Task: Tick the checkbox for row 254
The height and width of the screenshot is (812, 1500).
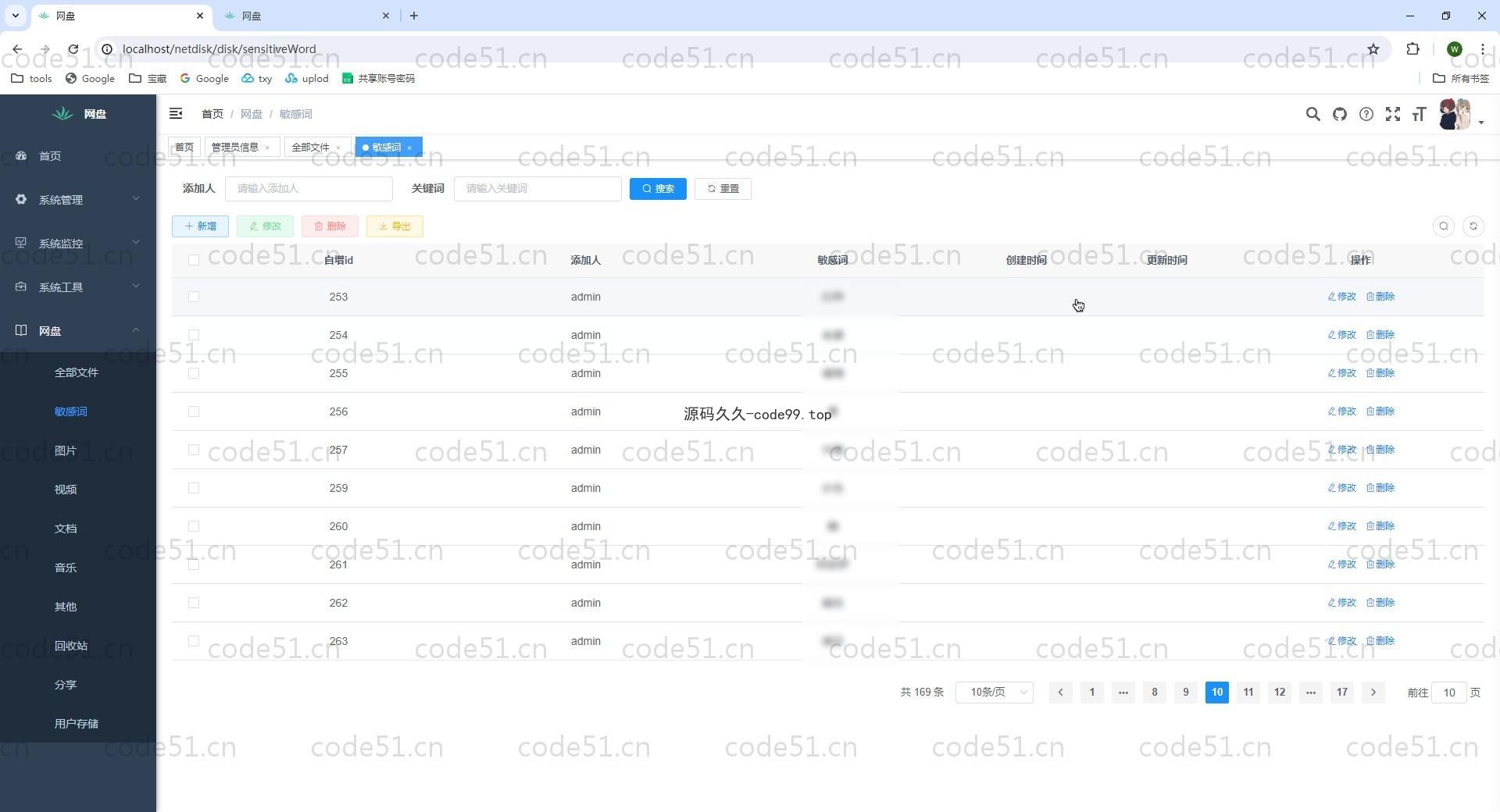Action: click(x=194, y=335)
